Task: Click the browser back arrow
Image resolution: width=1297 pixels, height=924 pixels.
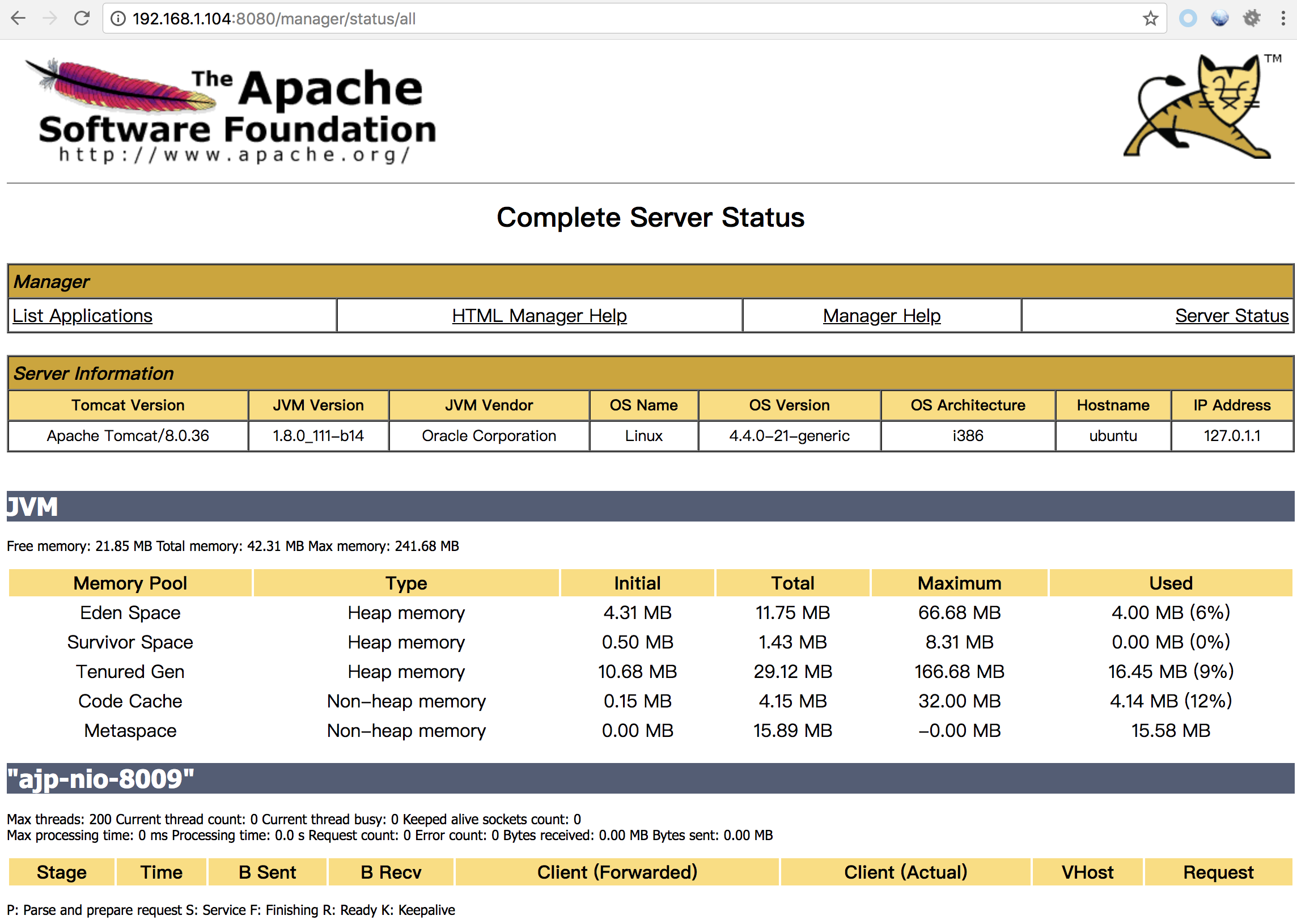Action: 19,19
